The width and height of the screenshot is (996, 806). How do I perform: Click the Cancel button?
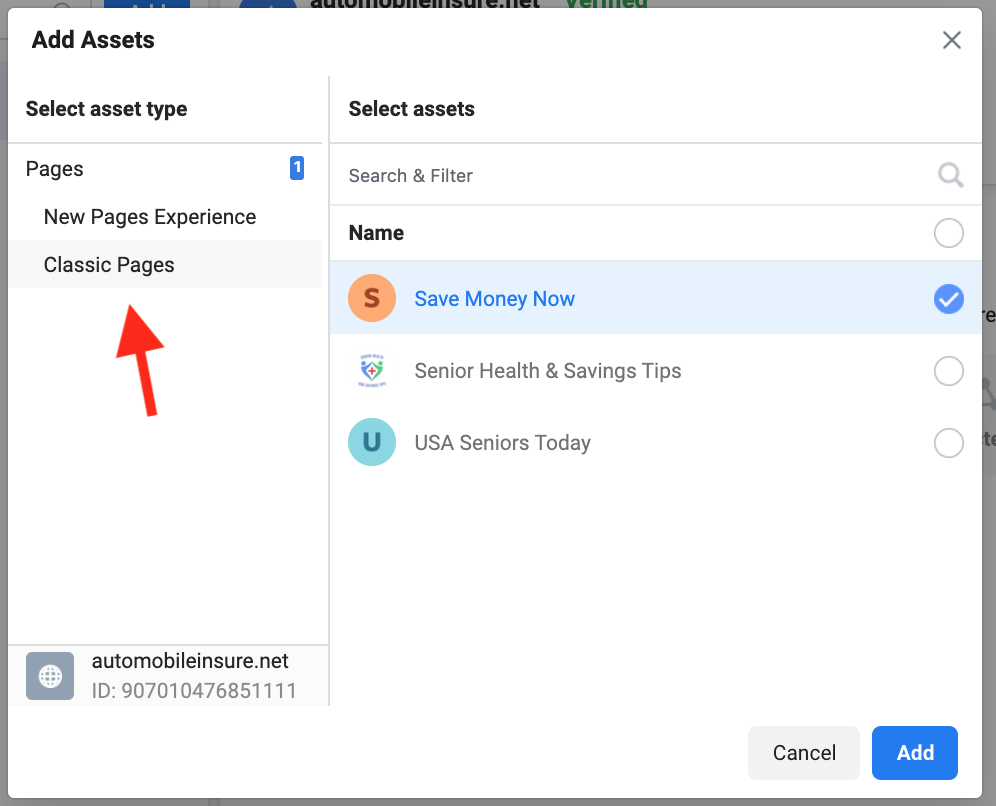pos(804,753)
